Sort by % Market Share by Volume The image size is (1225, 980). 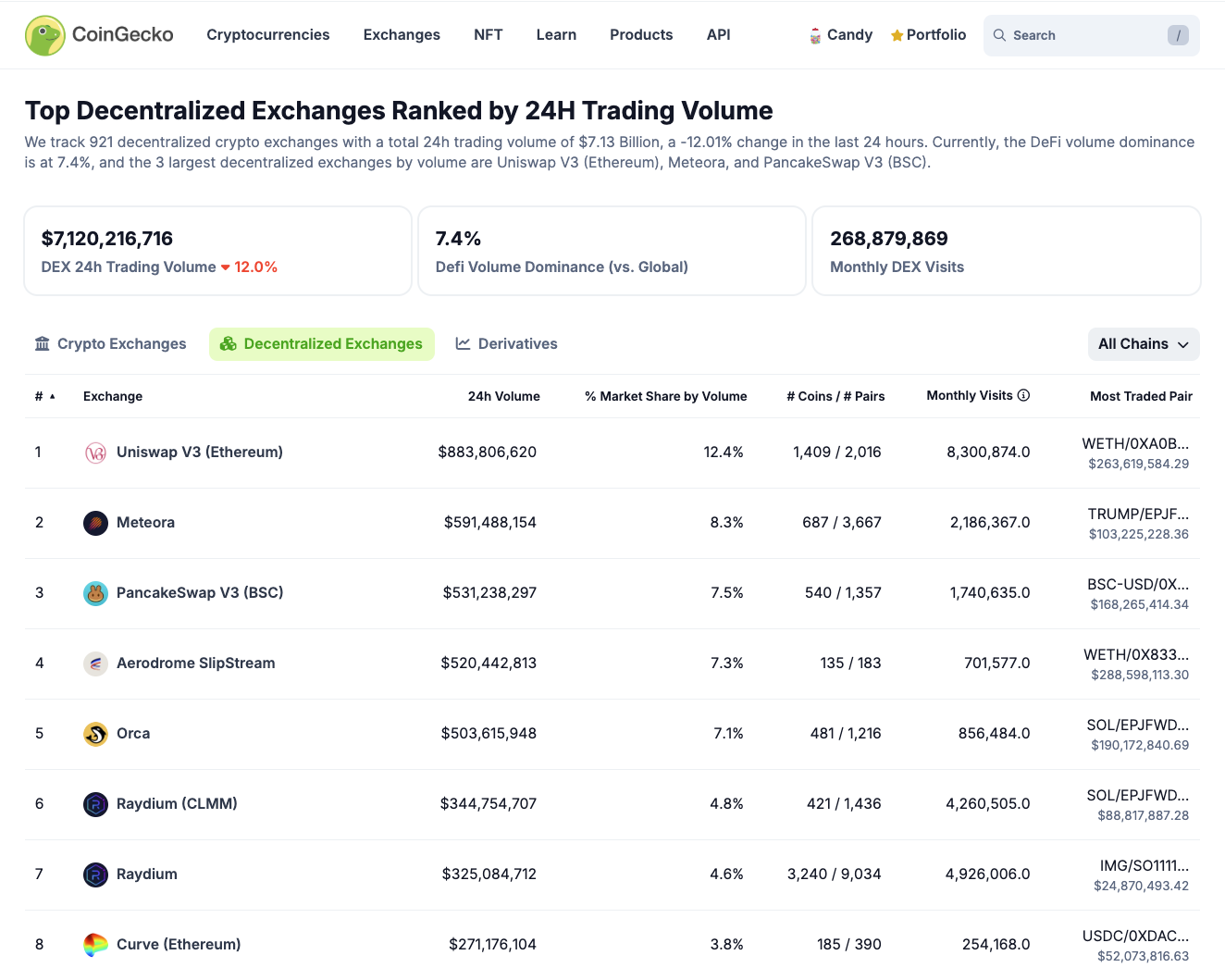click(x=666, y=396)
